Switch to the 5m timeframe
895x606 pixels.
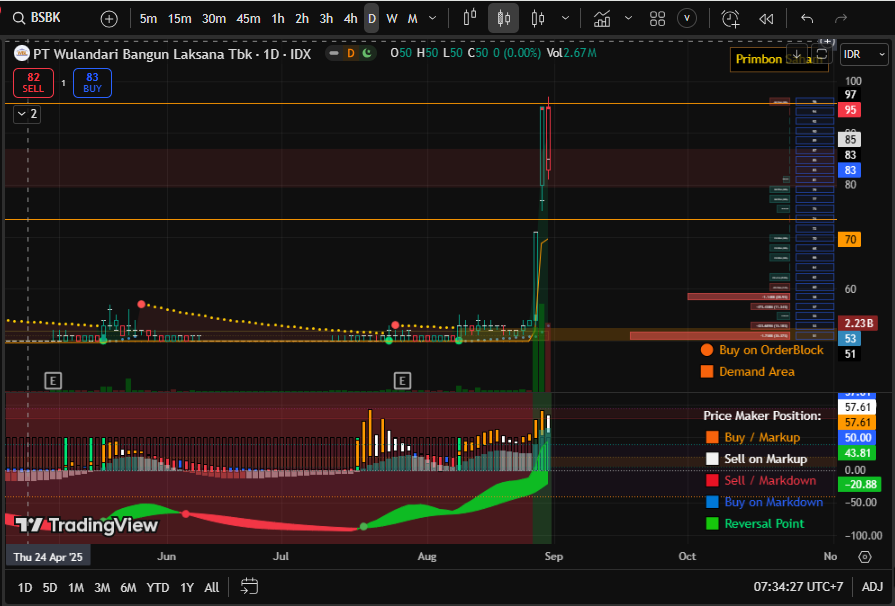[148, 19]
